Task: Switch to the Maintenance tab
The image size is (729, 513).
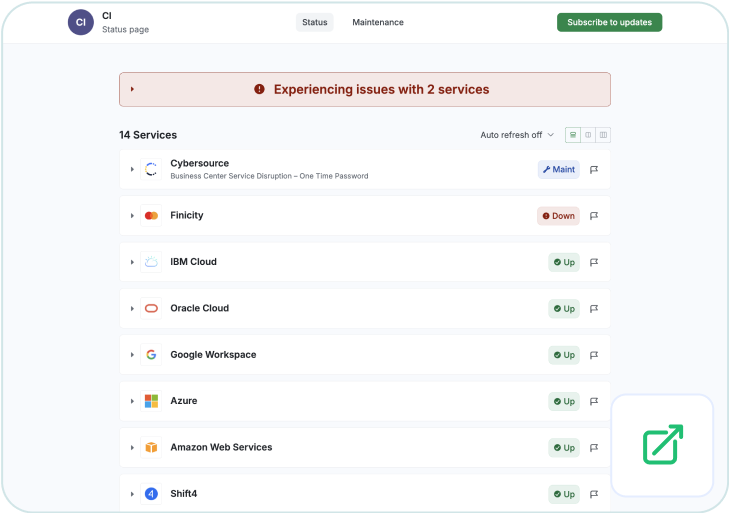Action: point(378,22)
